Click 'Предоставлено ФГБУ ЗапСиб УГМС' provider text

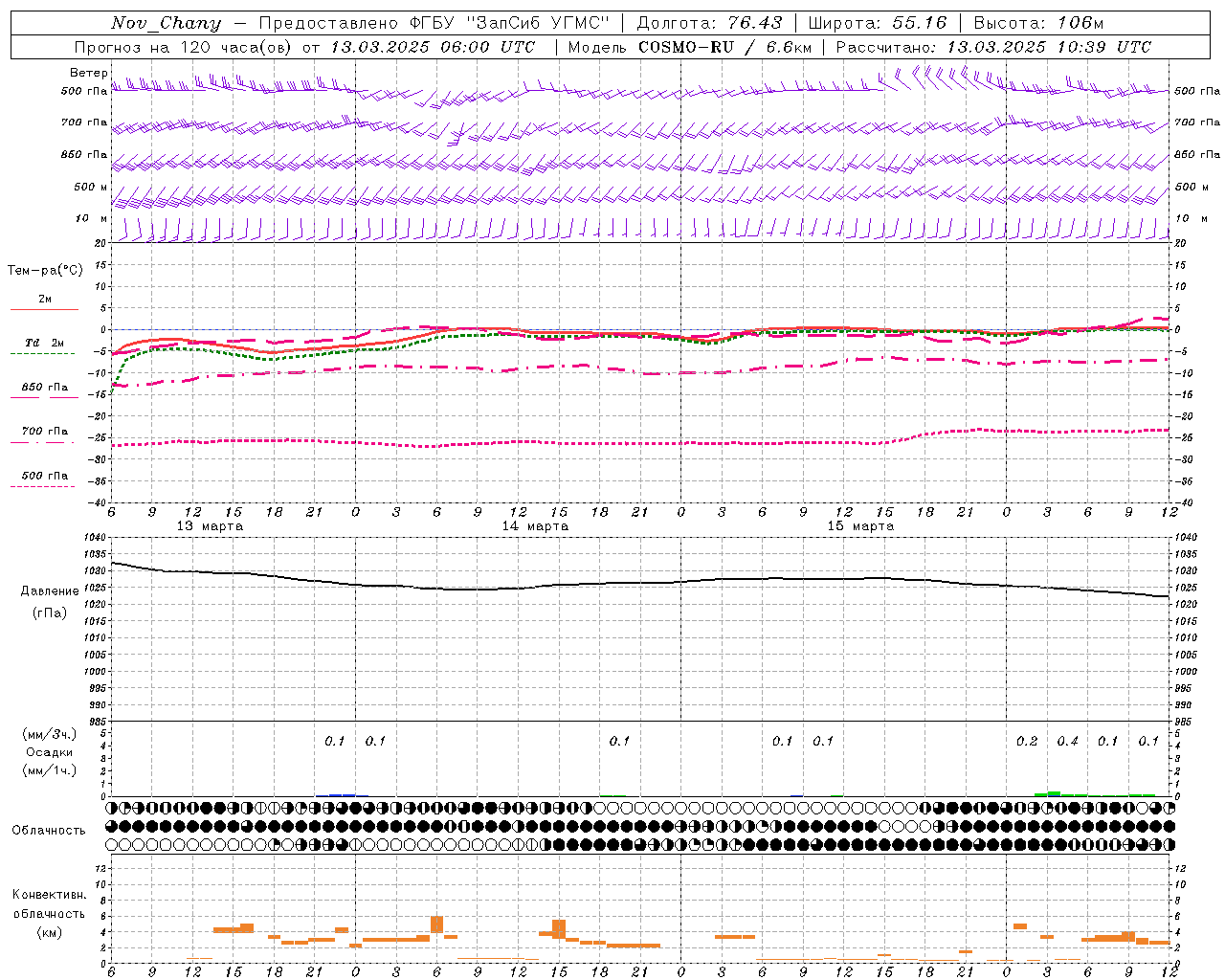[434, 23]
